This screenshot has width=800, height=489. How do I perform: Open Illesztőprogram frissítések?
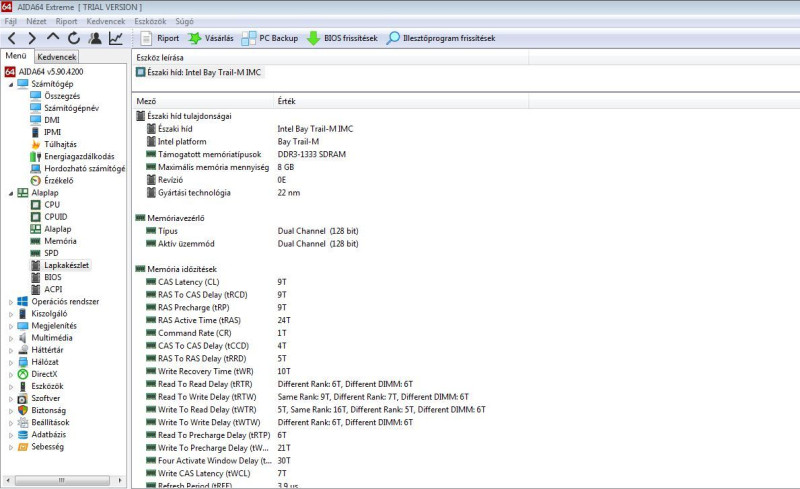441,38
